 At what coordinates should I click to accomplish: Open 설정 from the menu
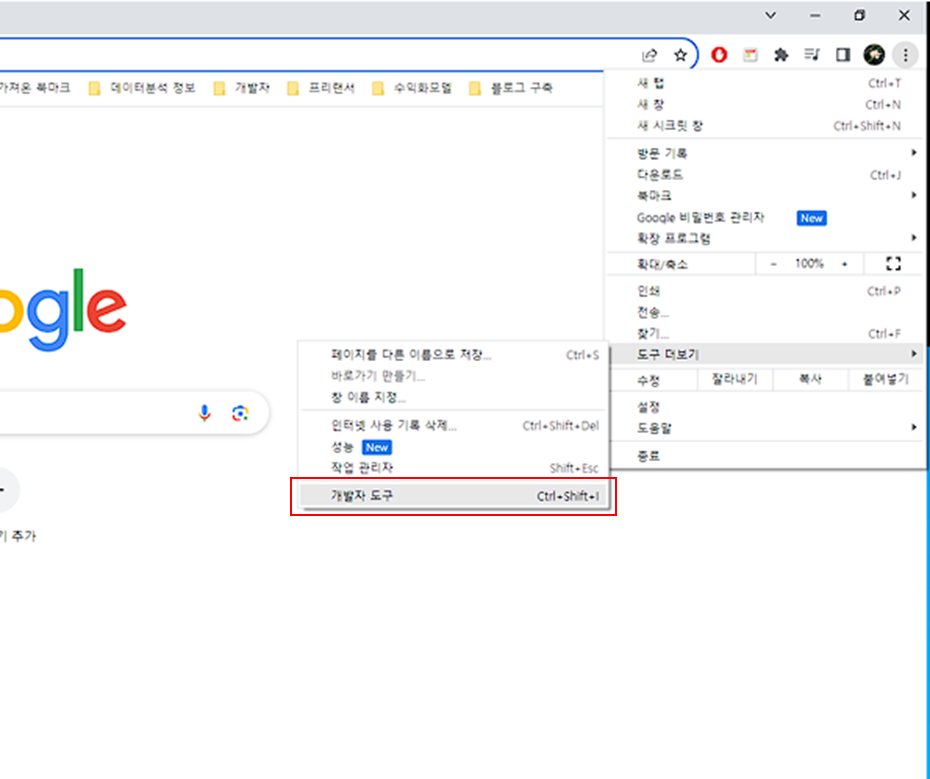click(x=766, y=406)
